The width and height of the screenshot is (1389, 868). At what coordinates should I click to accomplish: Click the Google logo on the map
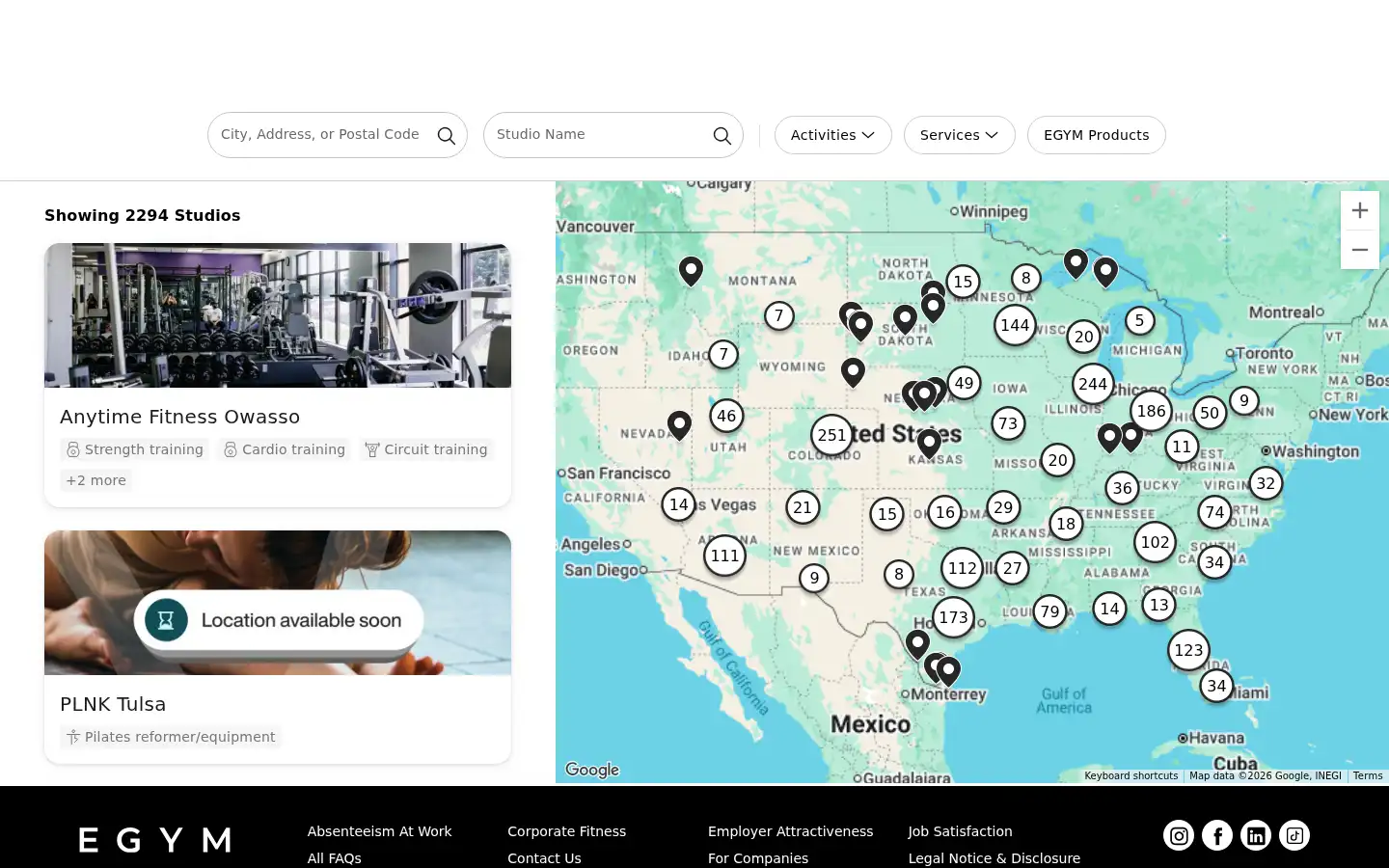pyautogui.click(x=592, y=770)
